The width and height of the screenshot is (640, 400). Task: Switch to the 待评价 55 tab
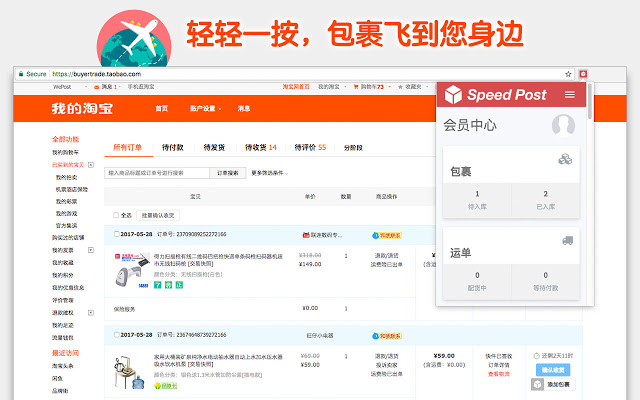[x=310, y=147]
